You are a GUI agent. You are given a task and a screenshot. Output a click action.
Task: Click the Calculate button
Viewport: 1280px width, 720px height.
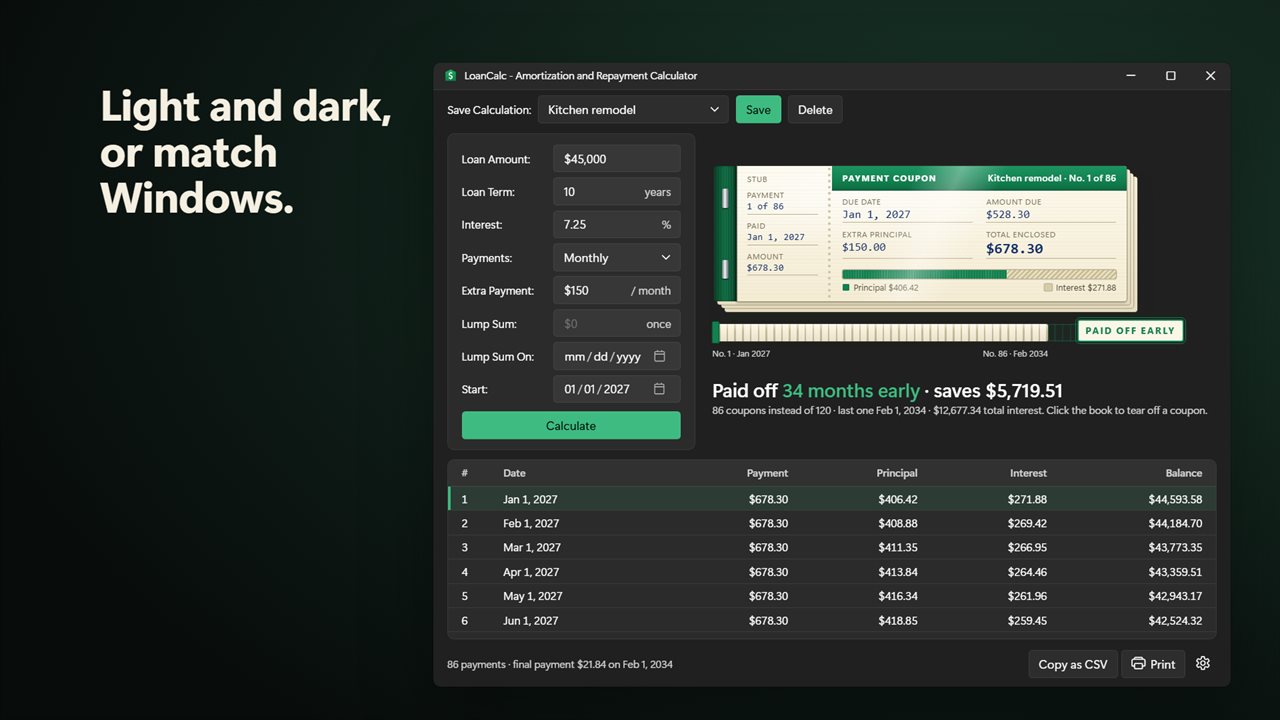pos(571,425)
